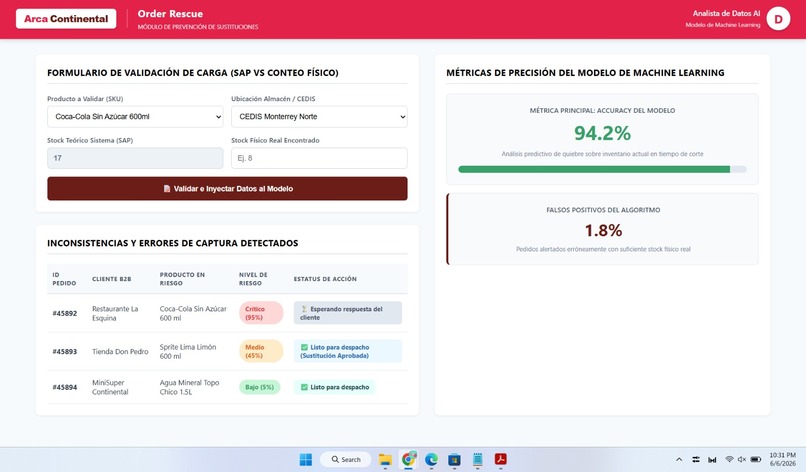
Task: Click table product Coca-Cola Sin Azúcar 600 ml
Action: [x=193, y=313]
